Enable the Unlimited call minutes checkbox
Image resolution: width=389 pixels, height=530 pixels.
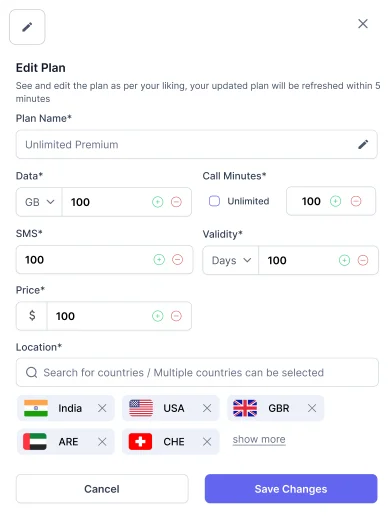(214, 201)
